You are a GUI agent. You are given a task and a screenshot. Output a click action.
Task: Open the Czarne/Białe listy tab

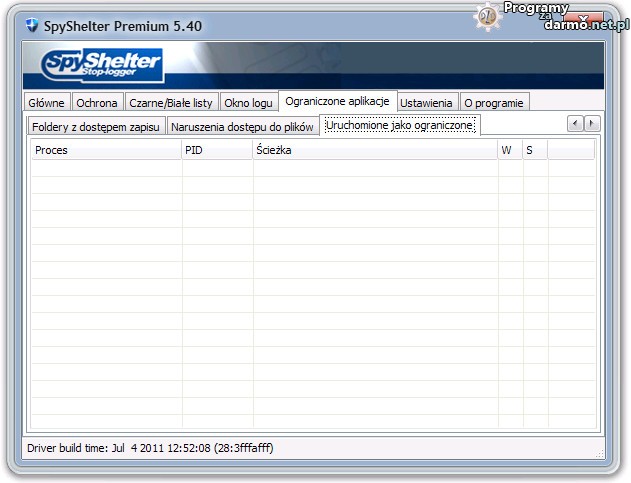tap(171, 103)
